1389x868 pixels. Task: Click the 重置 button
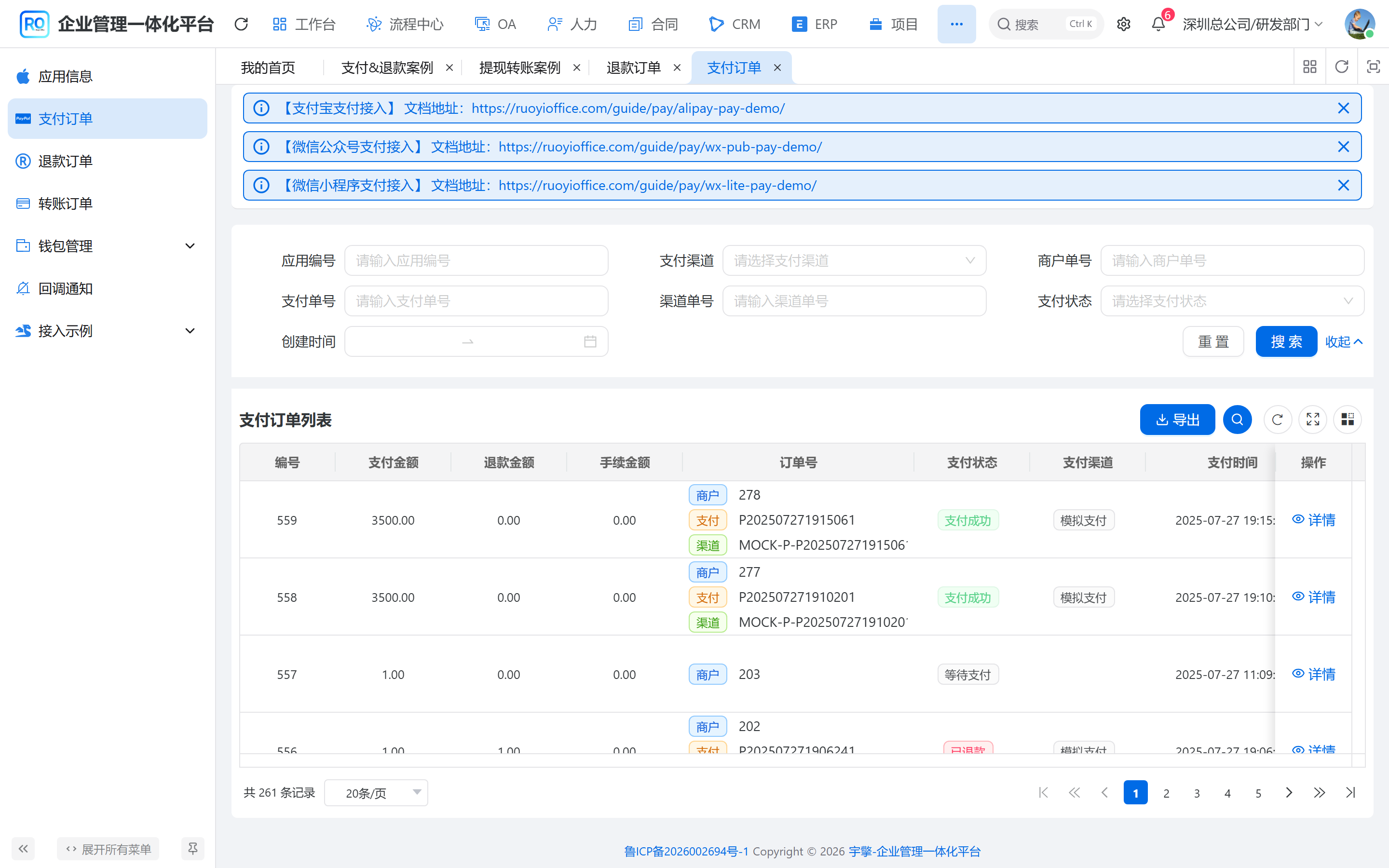coord(1213,341)
